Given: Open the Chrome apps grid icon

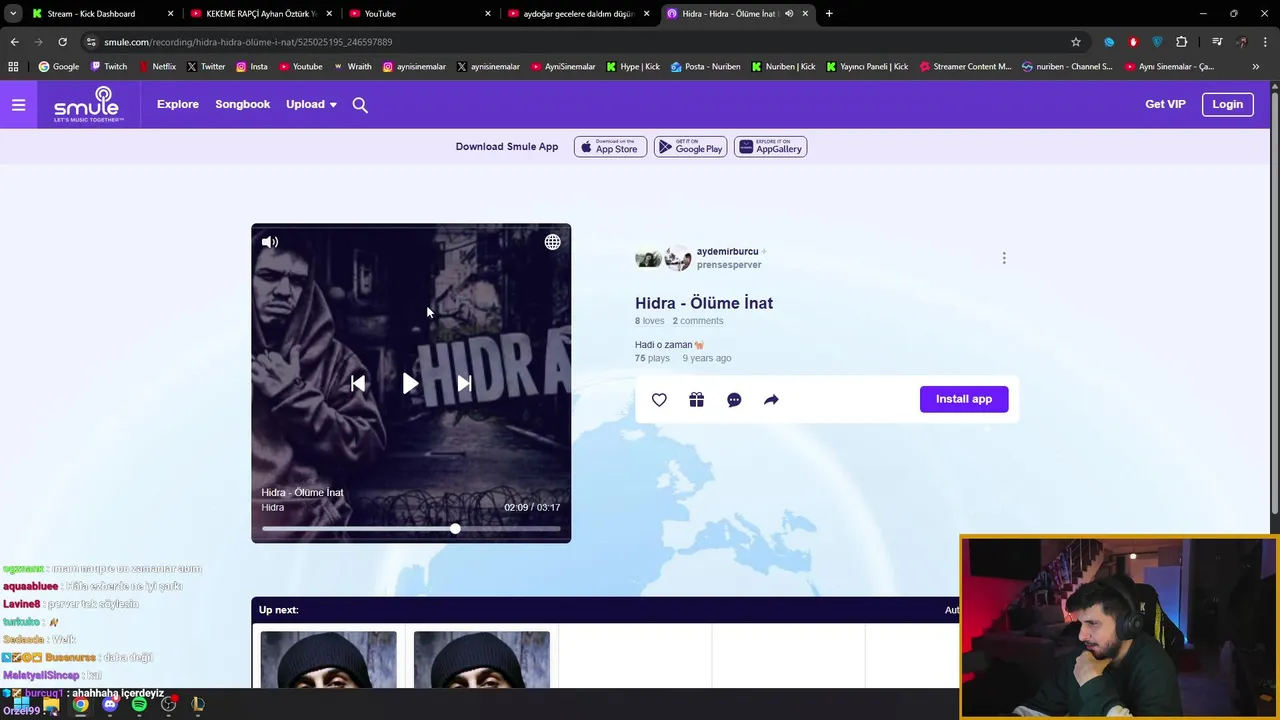Looking at the screenshot, I should pyautogui.click(x=13, y=67).
